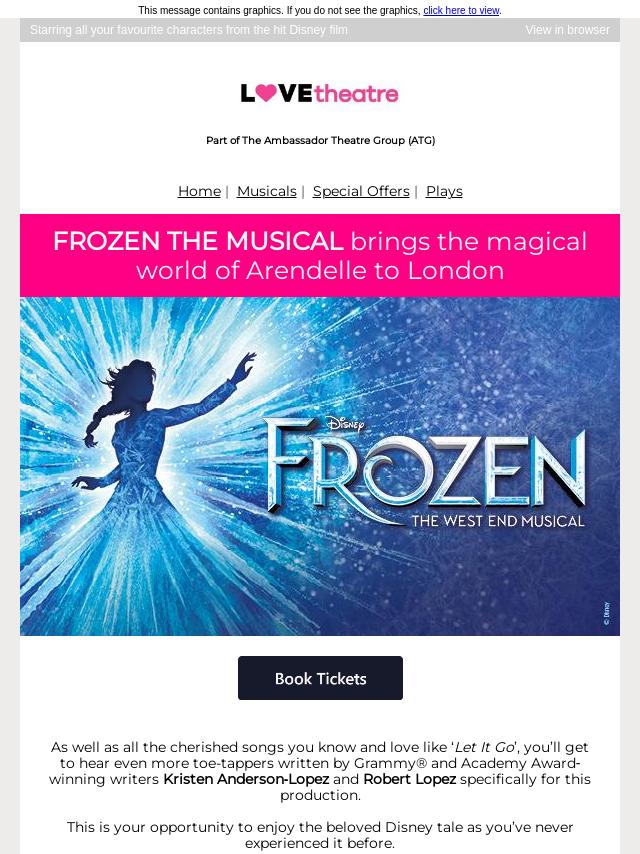Click the 'Starring all your favourite characters' preheader
This screenshot has width=640, height=854.
point(188,30)
